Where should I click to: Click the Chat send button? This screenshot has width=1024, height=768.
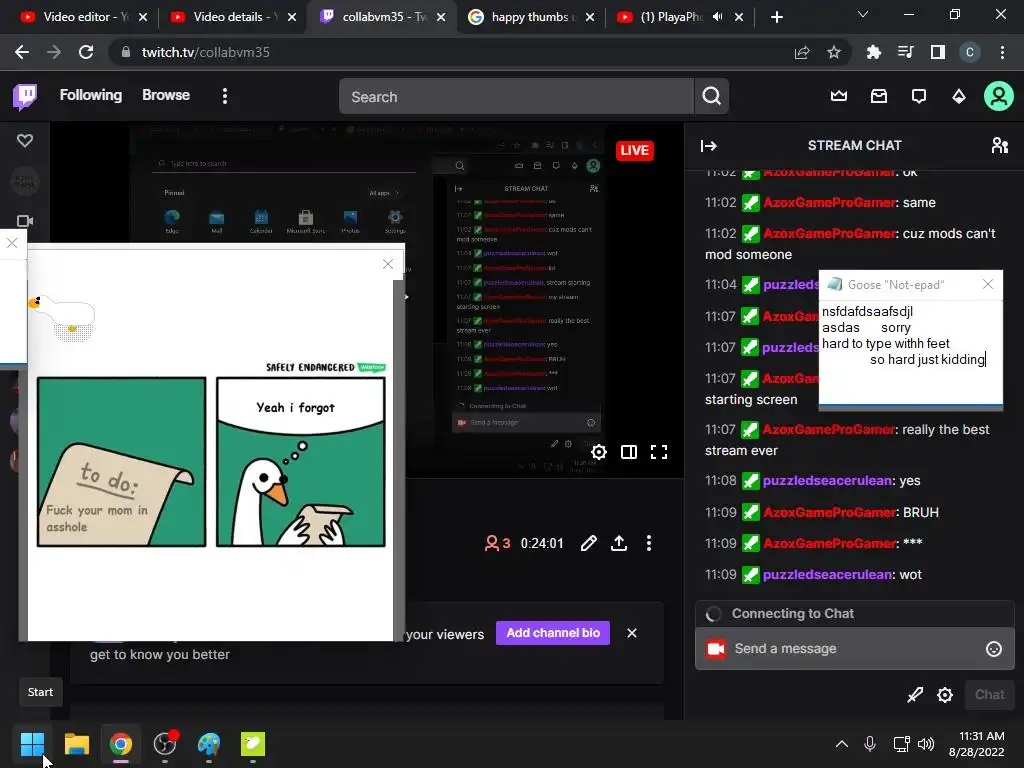989,695
